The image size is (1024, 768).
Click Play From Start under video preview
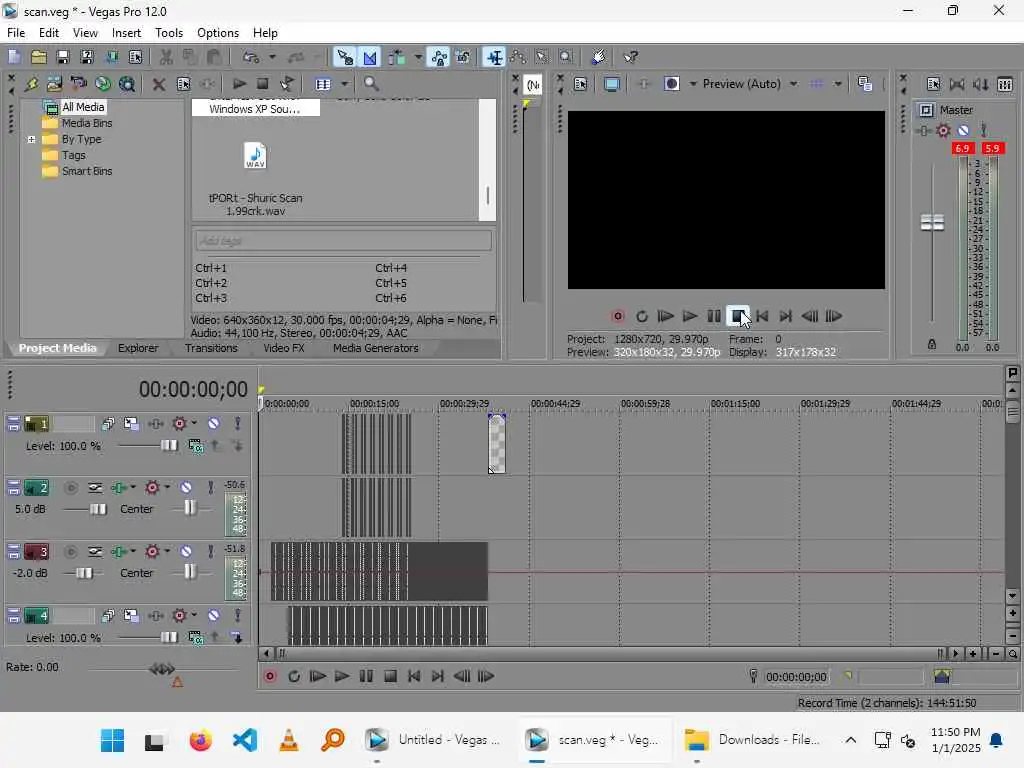665,316
